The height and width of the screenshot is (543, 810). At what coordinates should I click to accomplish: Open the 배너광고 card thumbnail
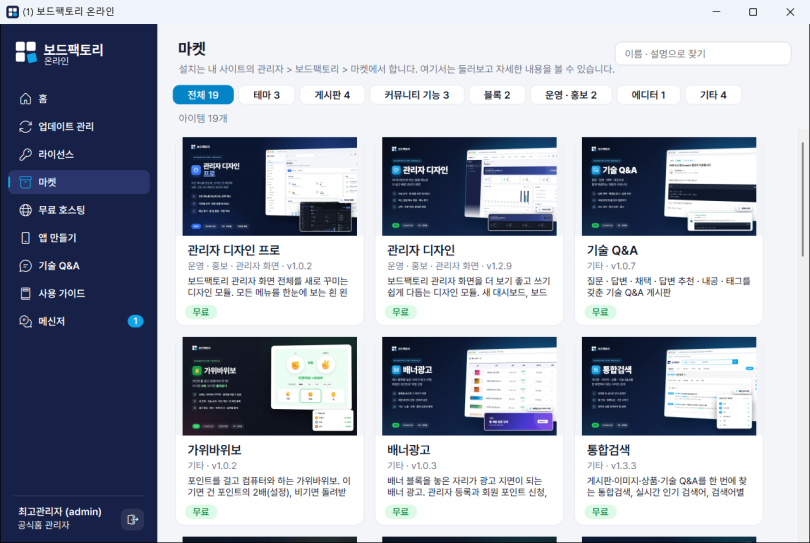click(x=469, y=386)
